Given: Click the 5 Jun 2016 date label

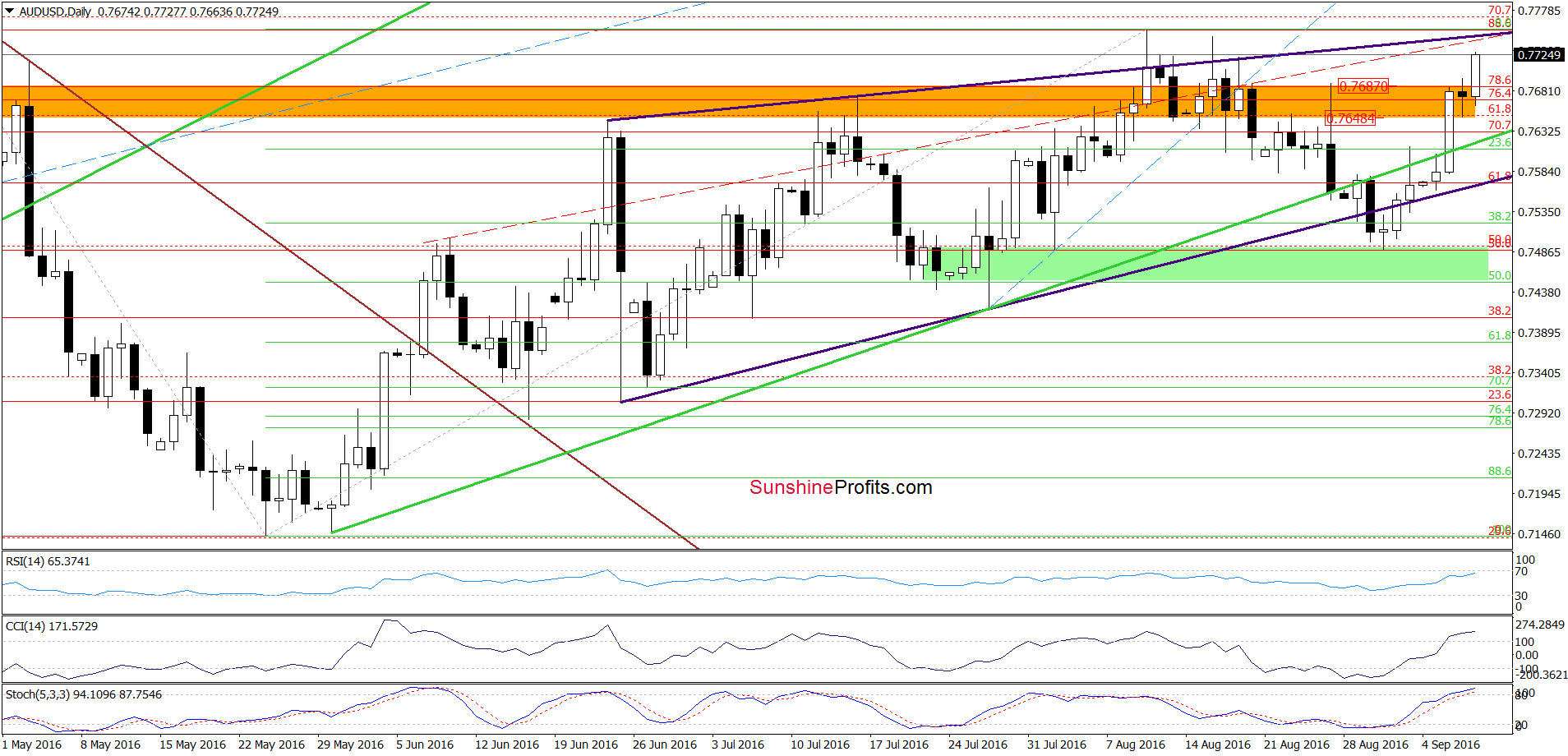Looking at the screenshot, I should pos(425,744).
